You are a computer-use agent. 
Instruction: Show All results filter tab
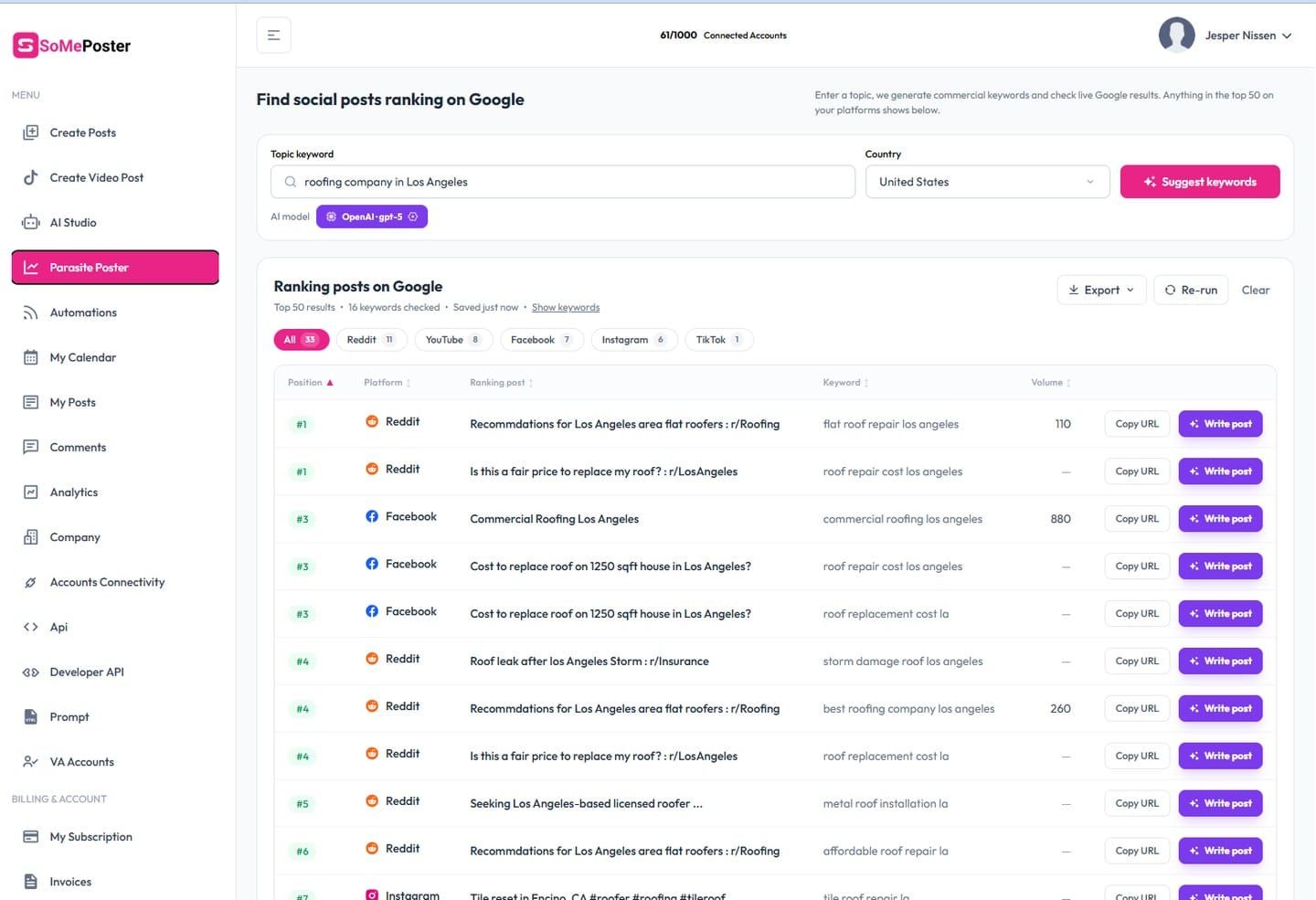pos(302,340)
